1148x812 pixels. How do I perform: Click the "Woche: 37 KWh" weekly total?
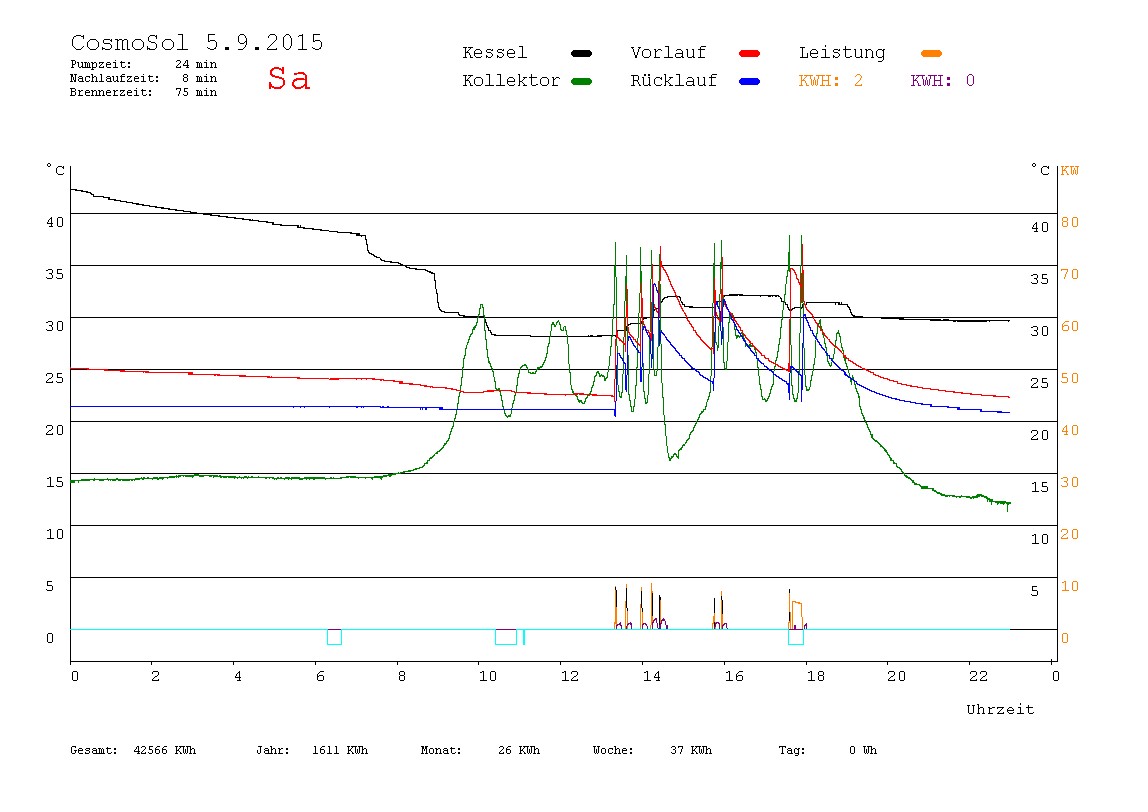pos(652,750)
